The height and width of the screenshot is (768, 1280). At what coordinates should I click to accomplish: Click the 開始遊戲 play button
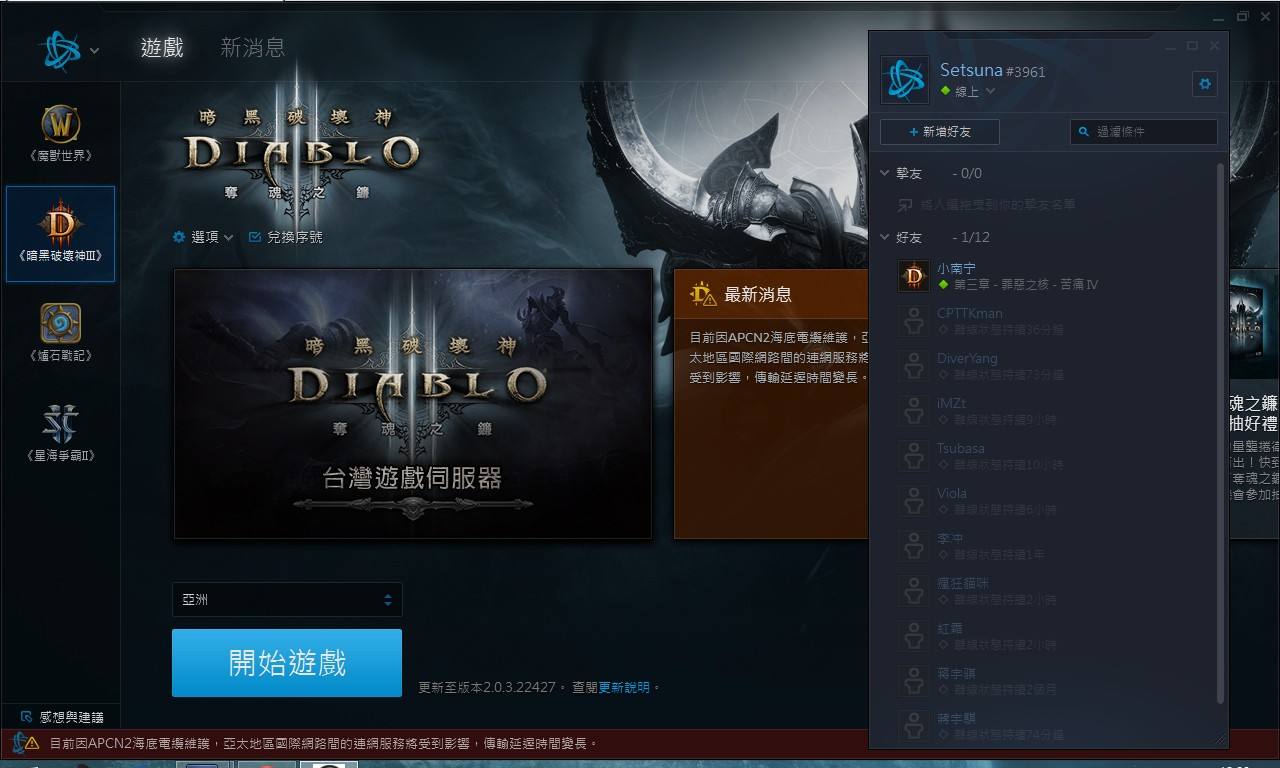pyautogui.click(x=287, y=663)
